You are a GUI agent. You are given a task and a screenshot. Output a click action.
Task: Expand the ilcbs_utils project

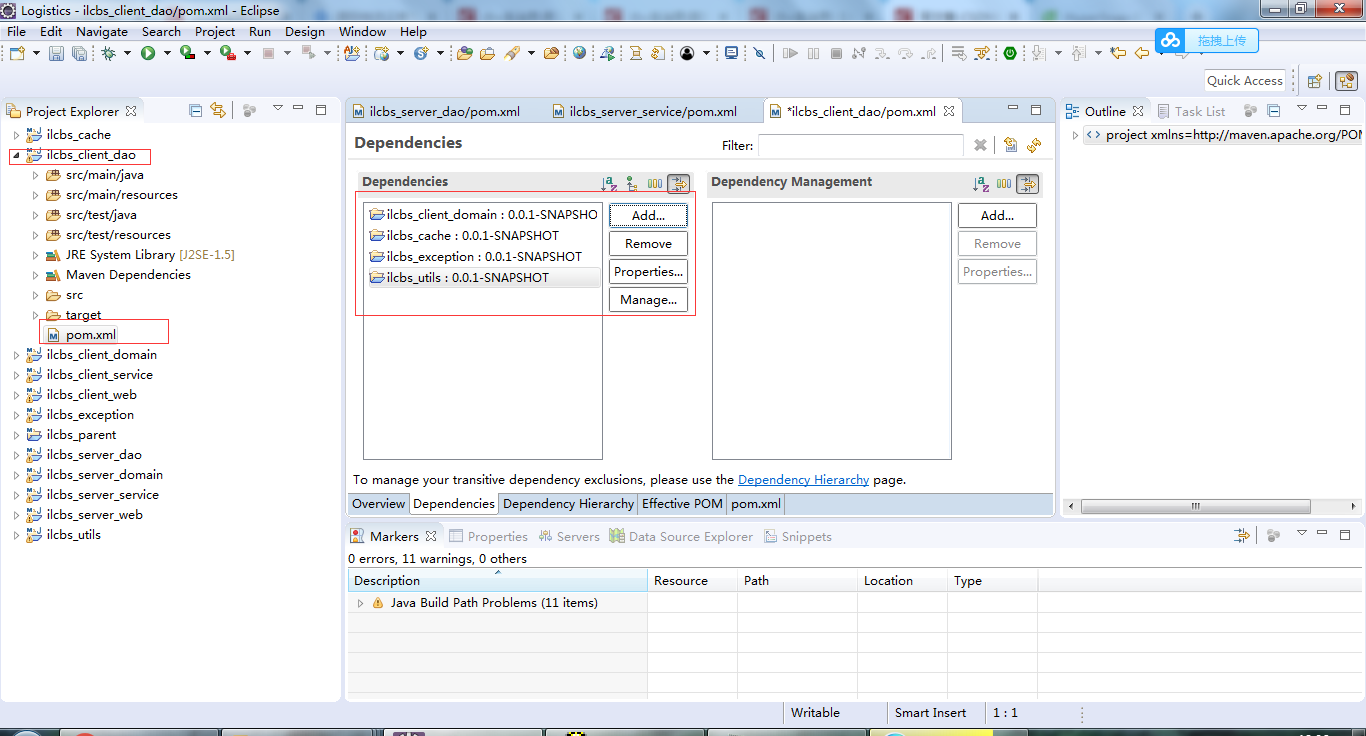16,535
